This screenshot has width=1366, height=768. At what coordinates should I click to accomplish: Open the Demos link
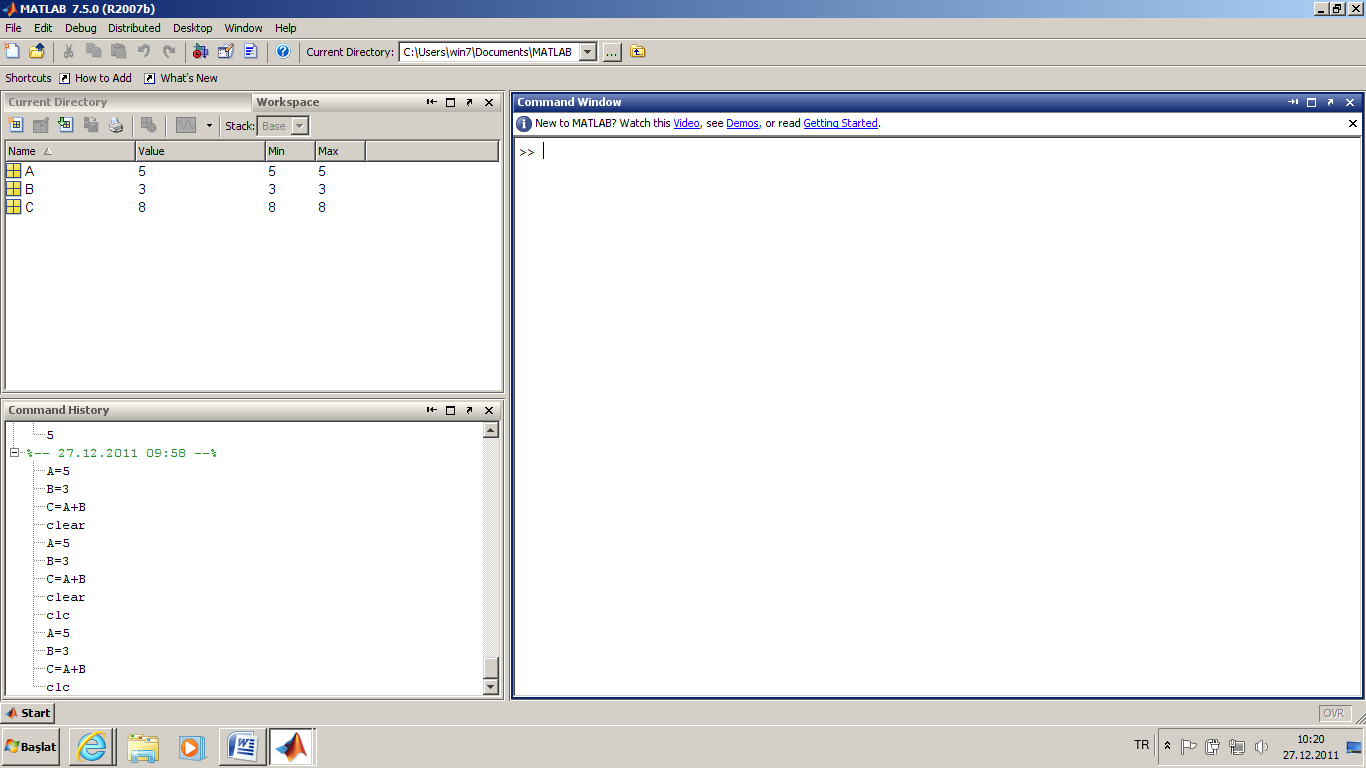(x=742, y=123)
